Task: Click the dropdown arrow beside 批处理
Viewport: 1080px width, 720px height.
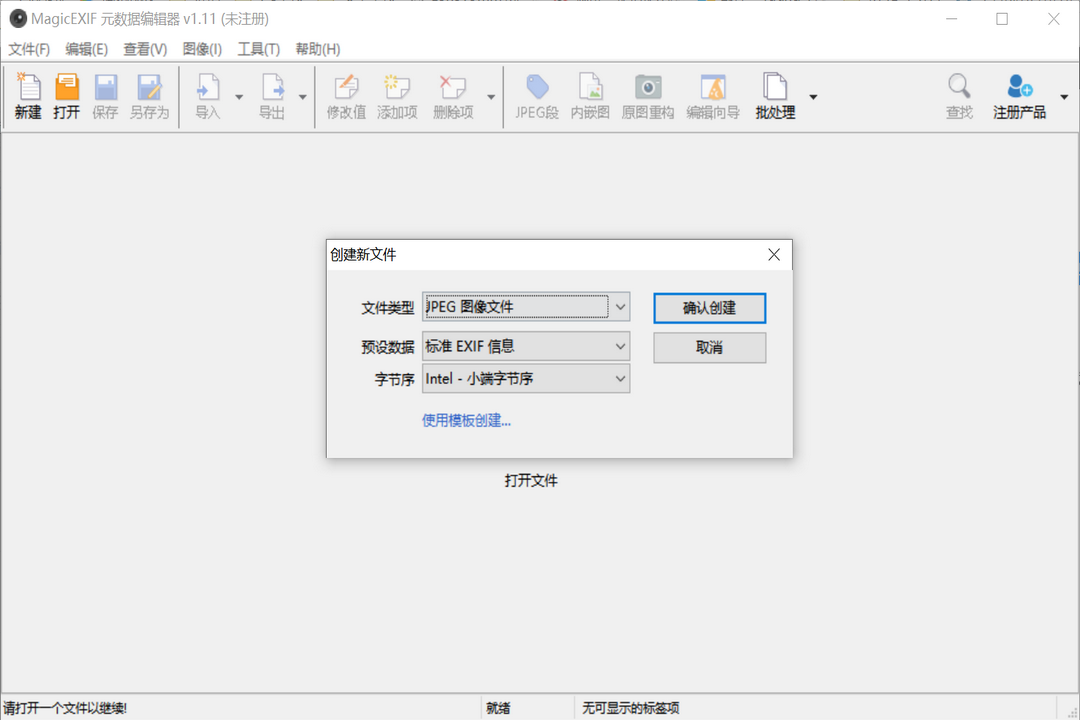Action: pos(813,96)
